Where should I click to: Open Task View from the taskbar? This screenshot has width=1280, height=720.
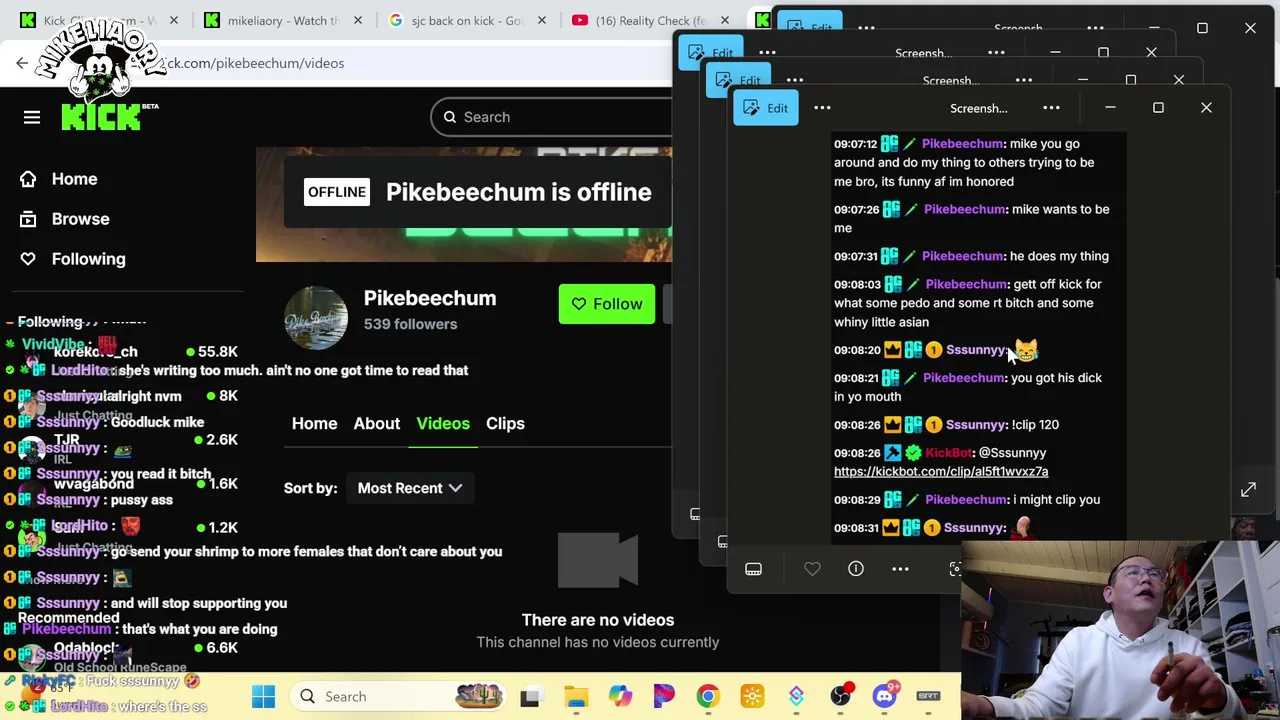[530, 697]
